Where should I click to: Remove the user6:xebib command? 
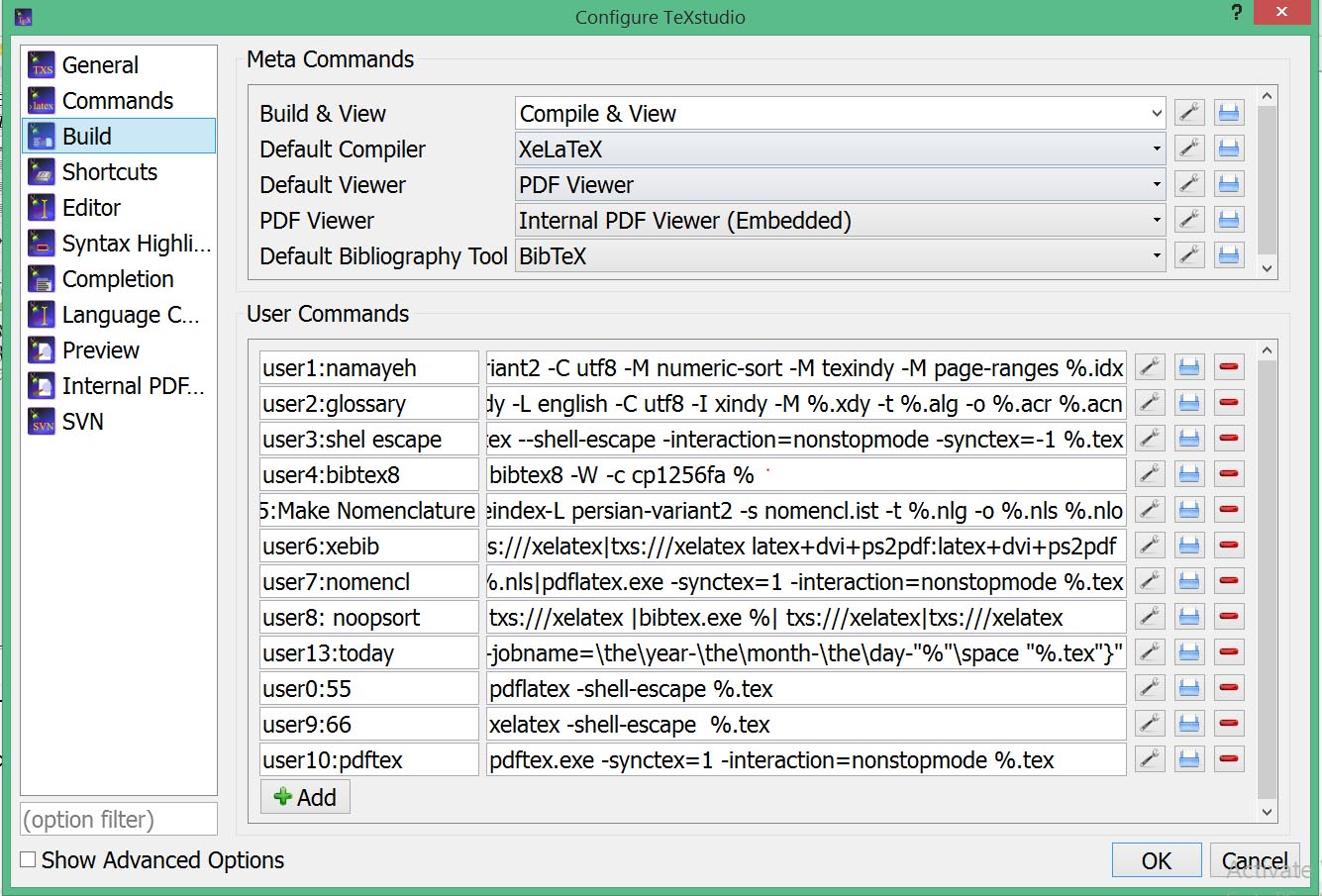pos(1229,546)
